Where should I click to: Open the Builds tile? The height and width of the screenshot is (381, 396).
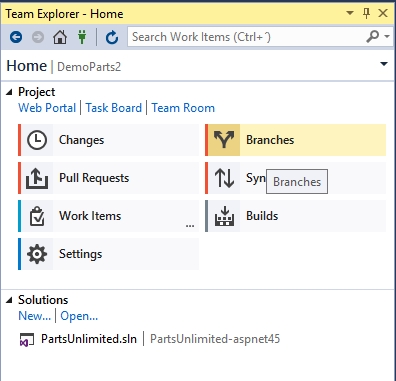point(296,216)
